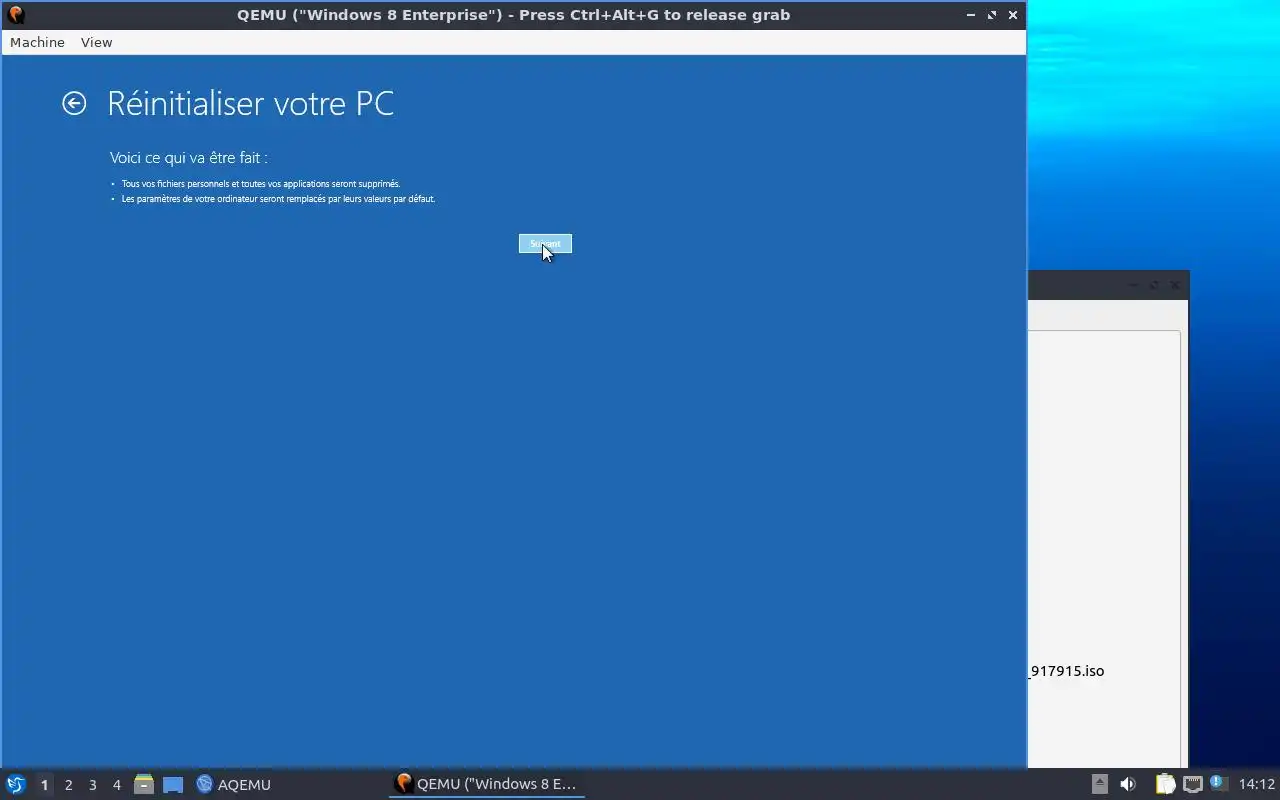Image resolution: width=1280 pixels, height=800 pixels.
Task: Switch to workspace 4
Action: tap(116, 785)
